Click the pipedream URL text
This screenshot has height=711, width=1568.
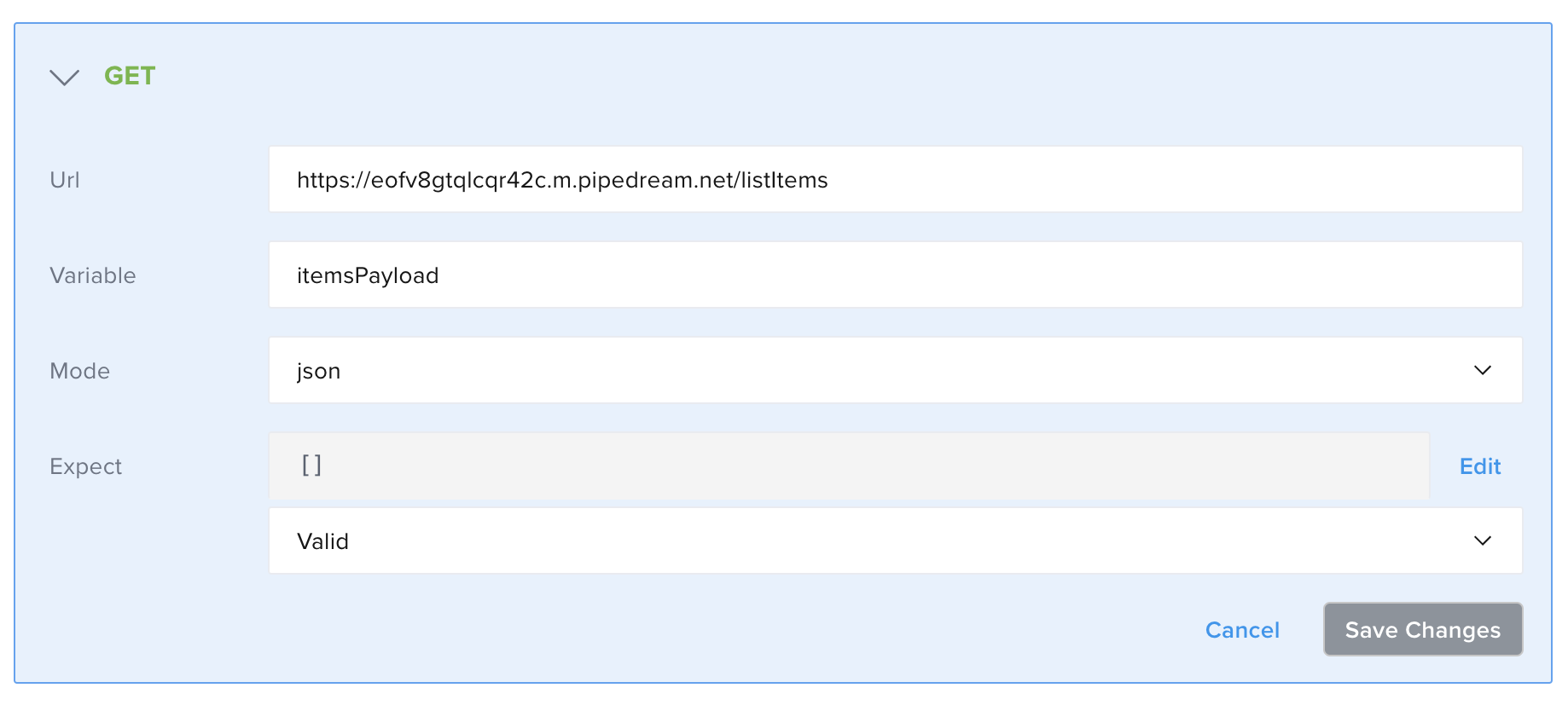[562, 180]
